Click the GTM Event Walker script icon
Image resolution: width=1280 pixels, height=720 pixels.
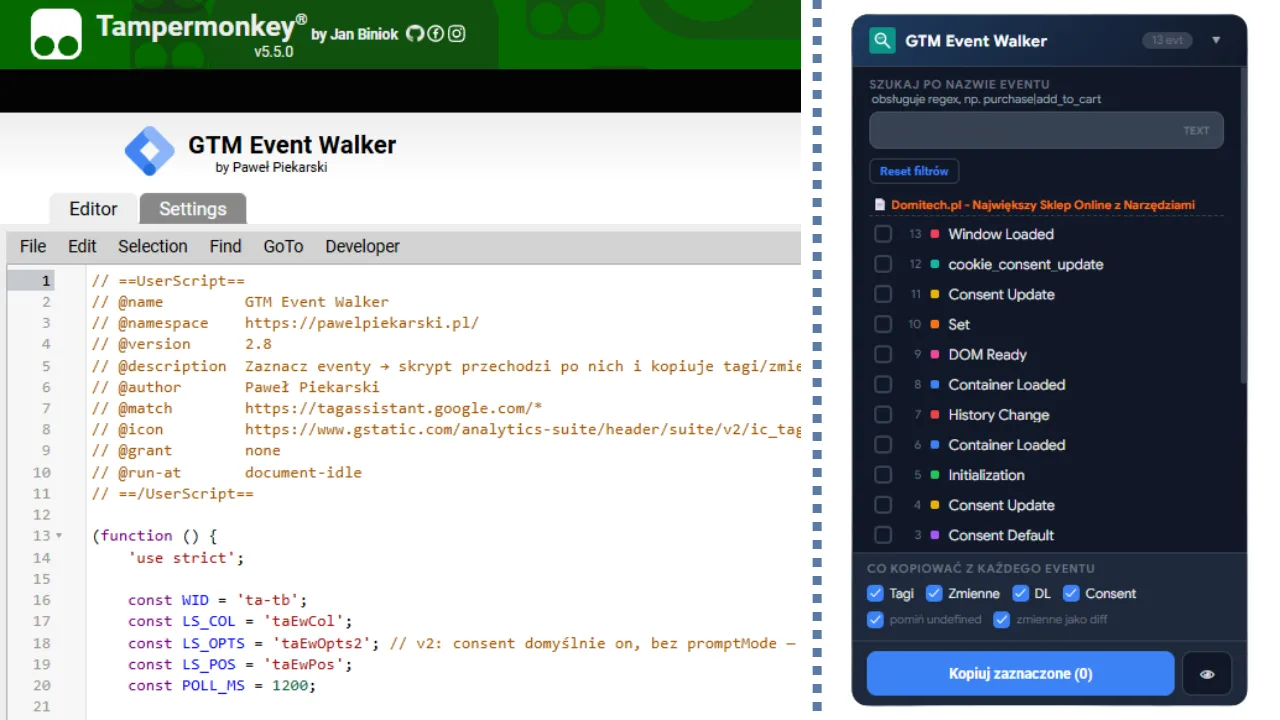point(149,151)
